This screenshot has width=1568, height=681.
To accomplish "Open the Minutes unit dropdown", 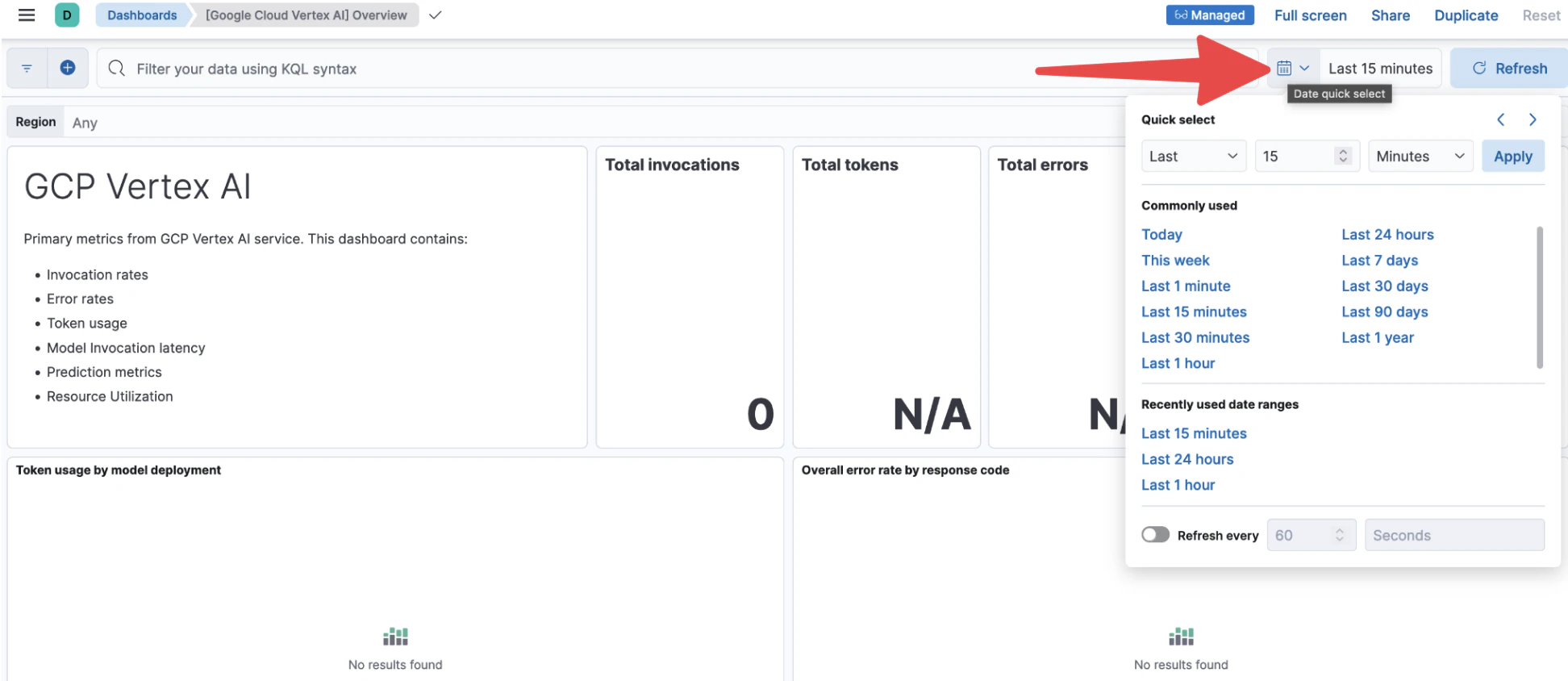I will 1420,157.
